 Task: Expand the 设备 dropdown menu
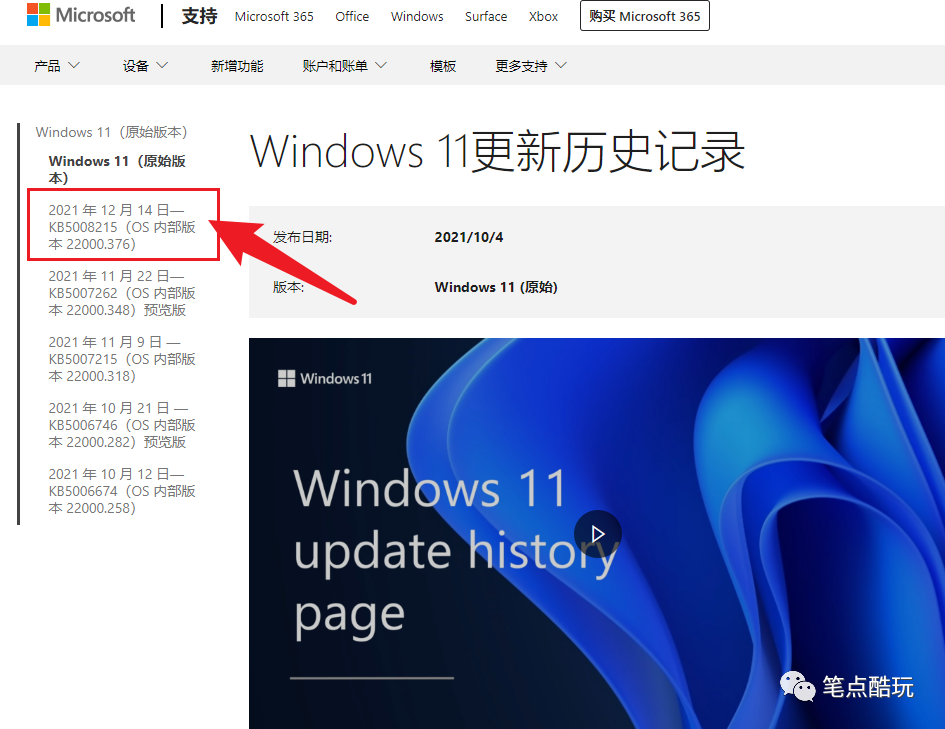point(145,66)
